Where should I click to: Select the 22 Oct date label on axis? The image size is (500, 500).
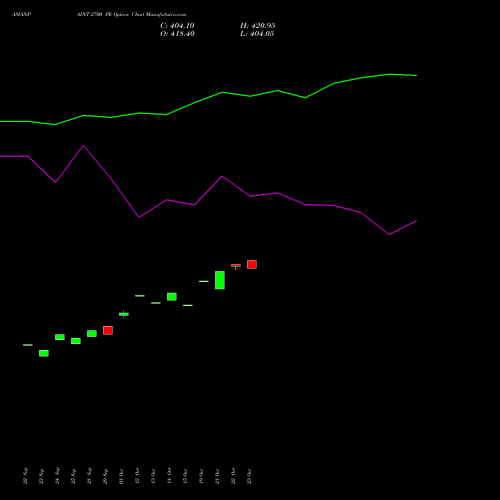[x=233, y=476]
